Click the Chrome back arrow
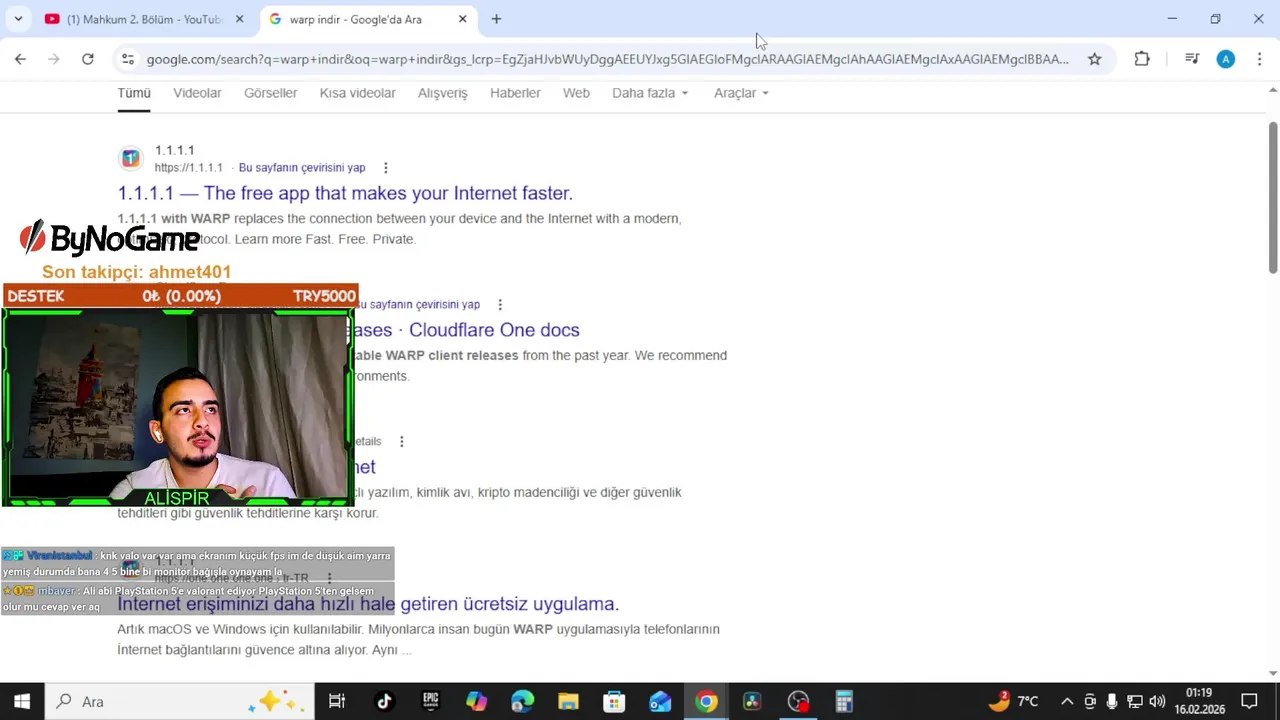The height and width of the screenshot is (720, 1280). (x=20, y=59)
